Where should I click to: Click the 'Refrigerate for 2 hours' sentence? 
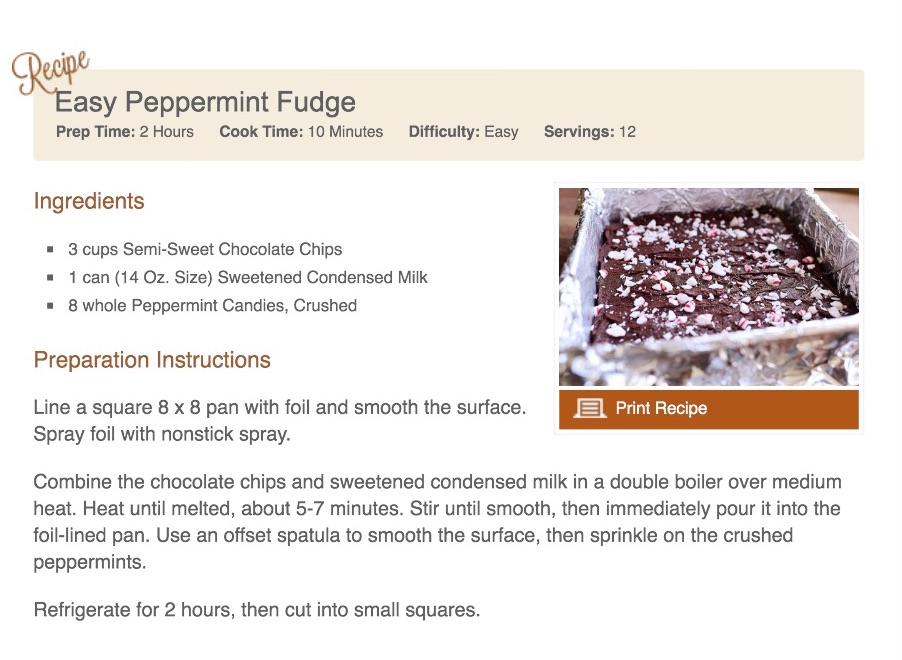pos(257,609)
